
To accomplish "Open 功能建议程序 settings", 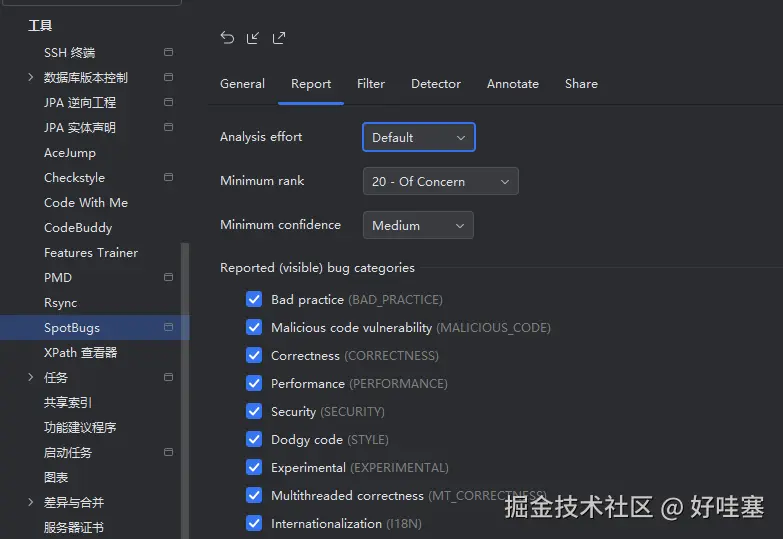I will [80, 427].
